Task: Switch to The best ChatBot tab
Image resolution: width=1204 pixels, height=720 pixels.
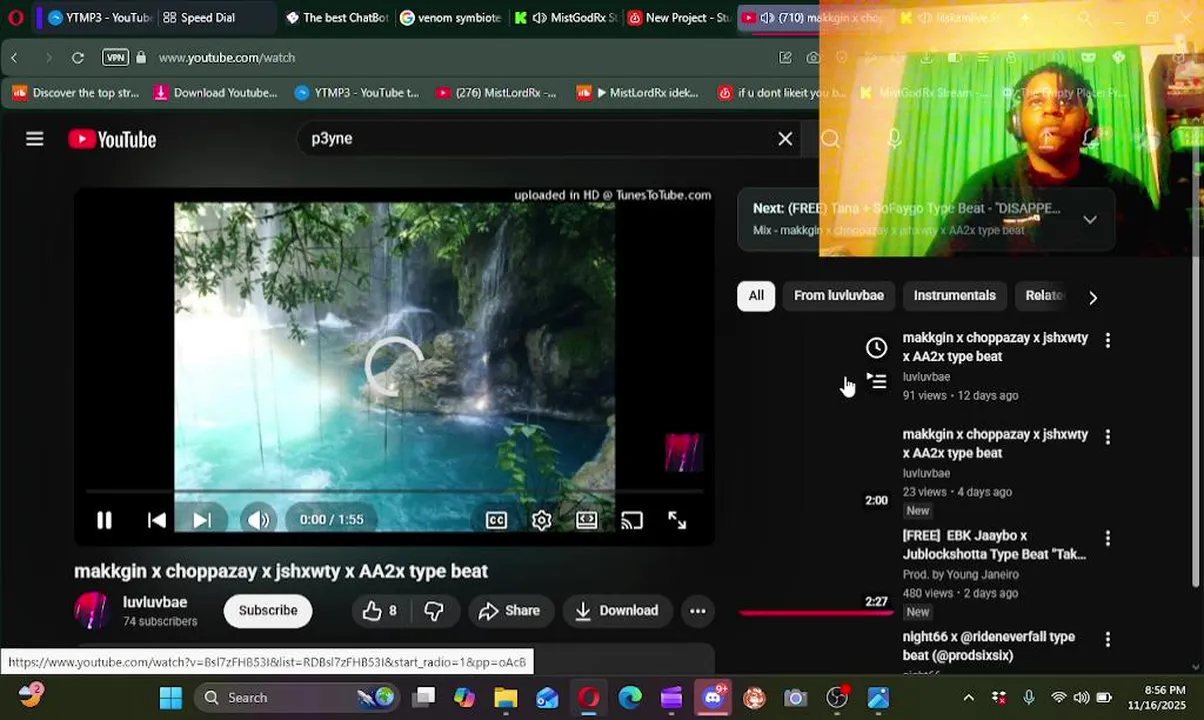Action: 336,18
